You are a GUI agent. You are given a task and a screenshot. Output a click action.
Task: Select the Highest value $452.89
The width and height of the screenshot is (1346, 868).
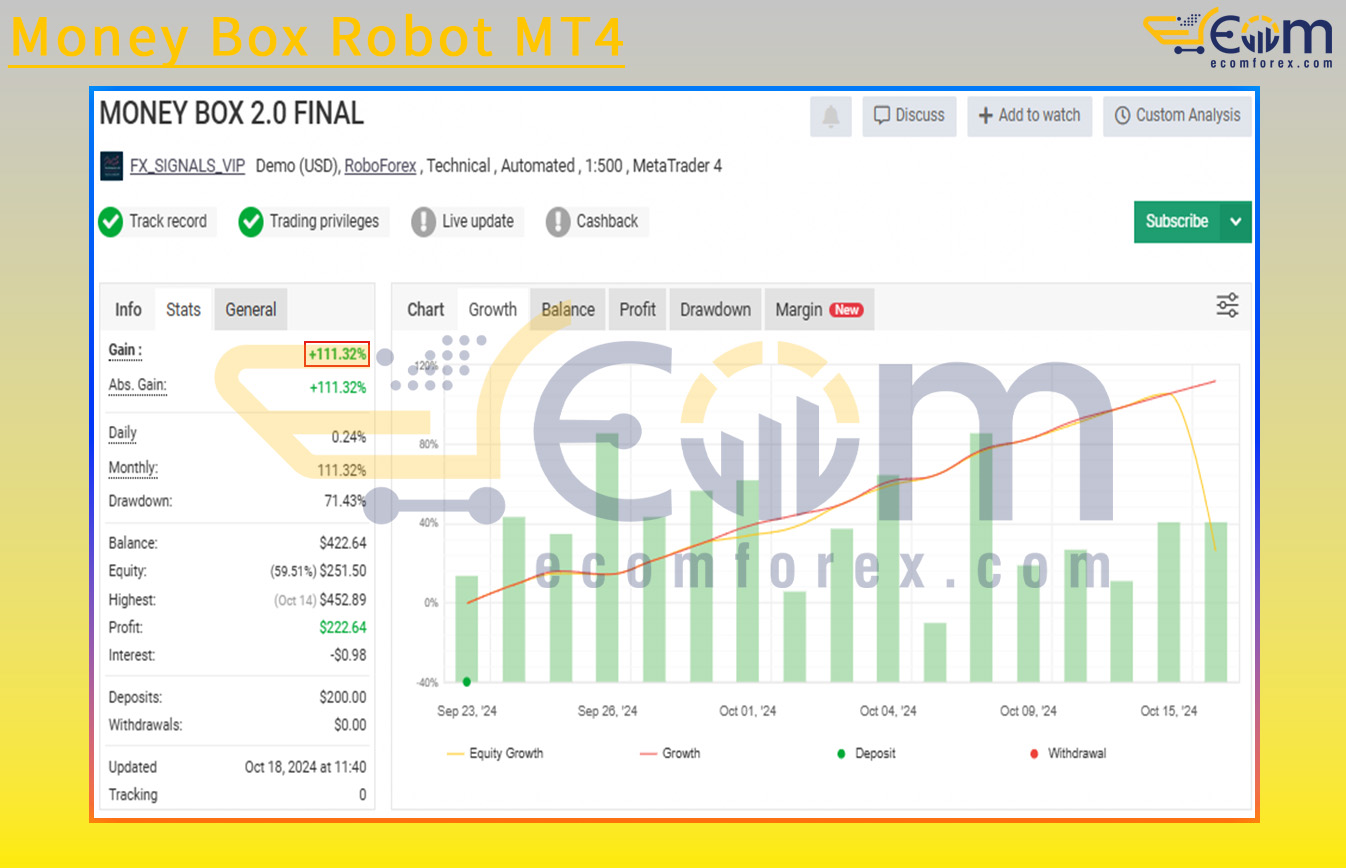[x=343, y=600]
